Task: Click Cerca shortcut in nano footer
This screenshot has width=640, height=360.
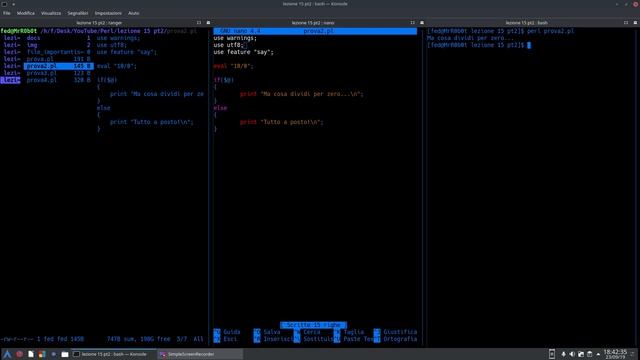Action: click(x=307, y=332)
